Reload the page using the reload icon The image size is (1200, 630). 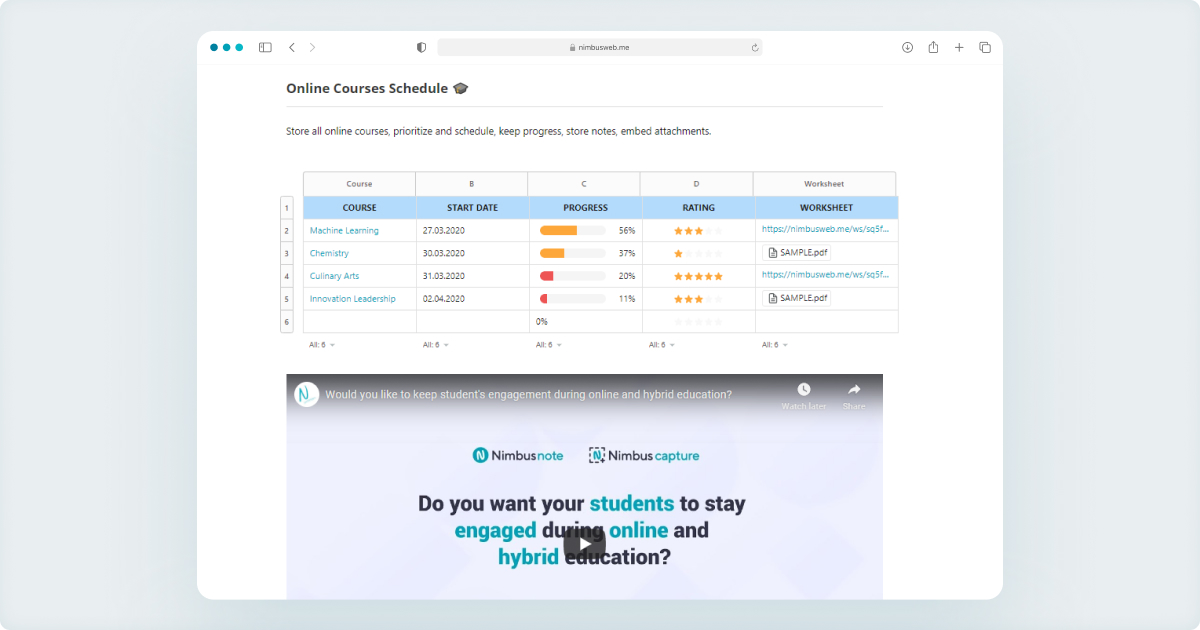755,47
